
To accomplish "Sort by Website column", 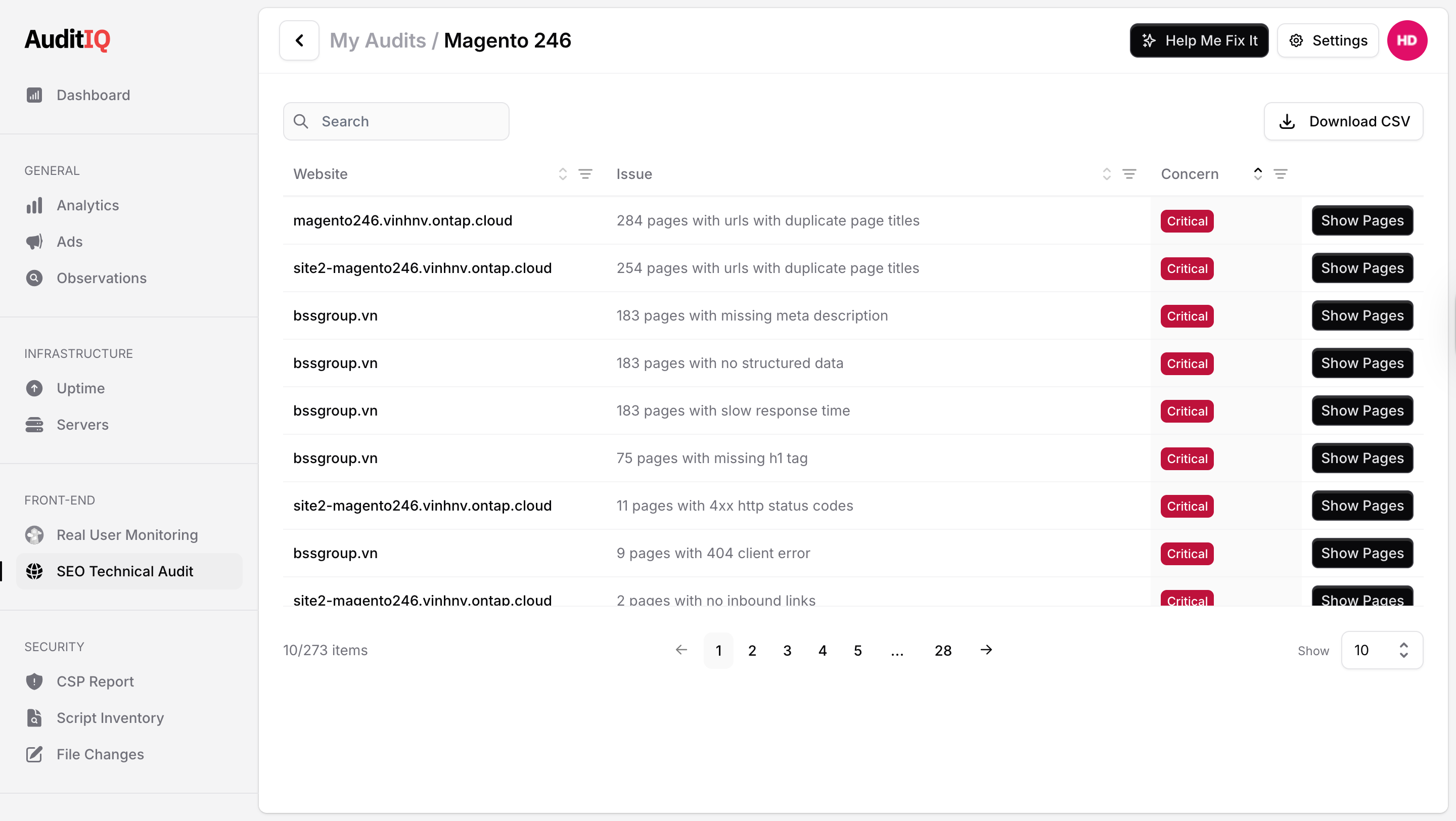I will pos(562,174).
